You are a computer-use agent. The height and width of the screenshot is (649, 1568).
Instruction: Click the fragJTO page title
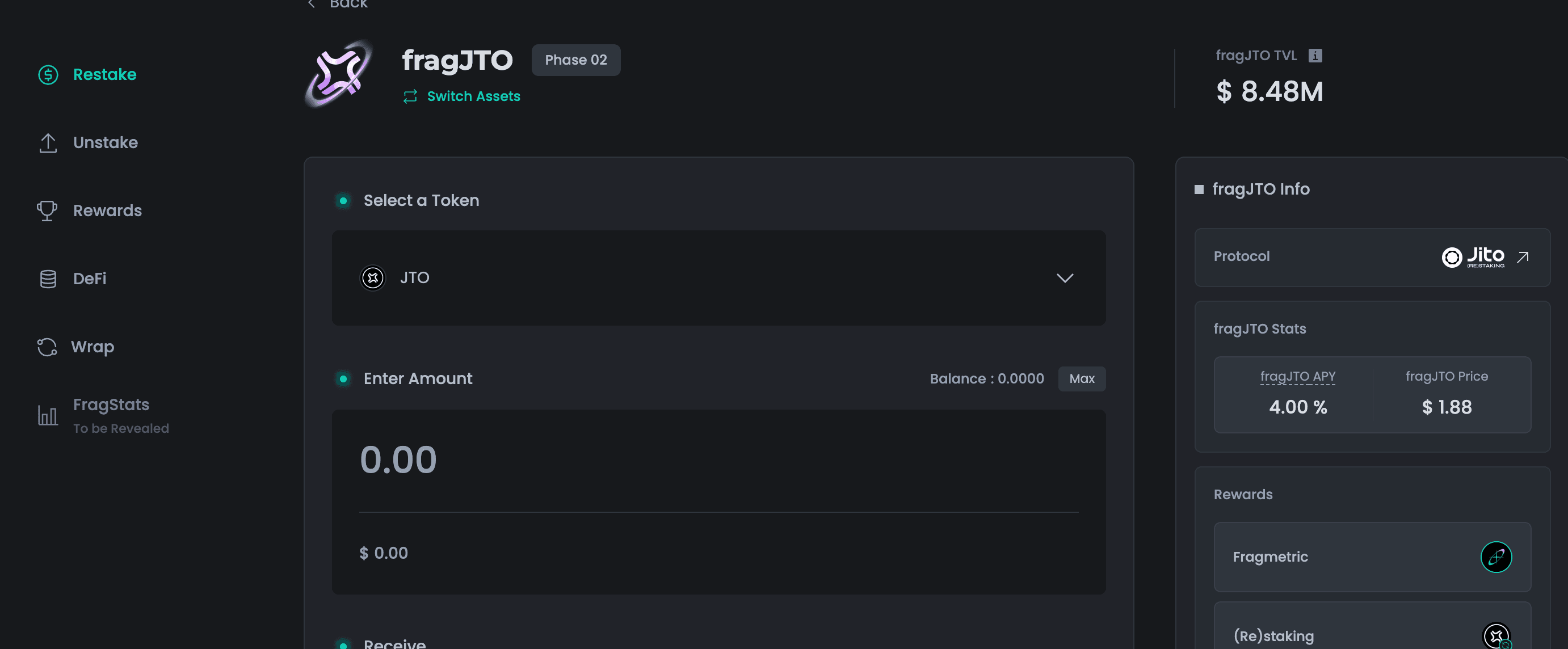(457, 60)
